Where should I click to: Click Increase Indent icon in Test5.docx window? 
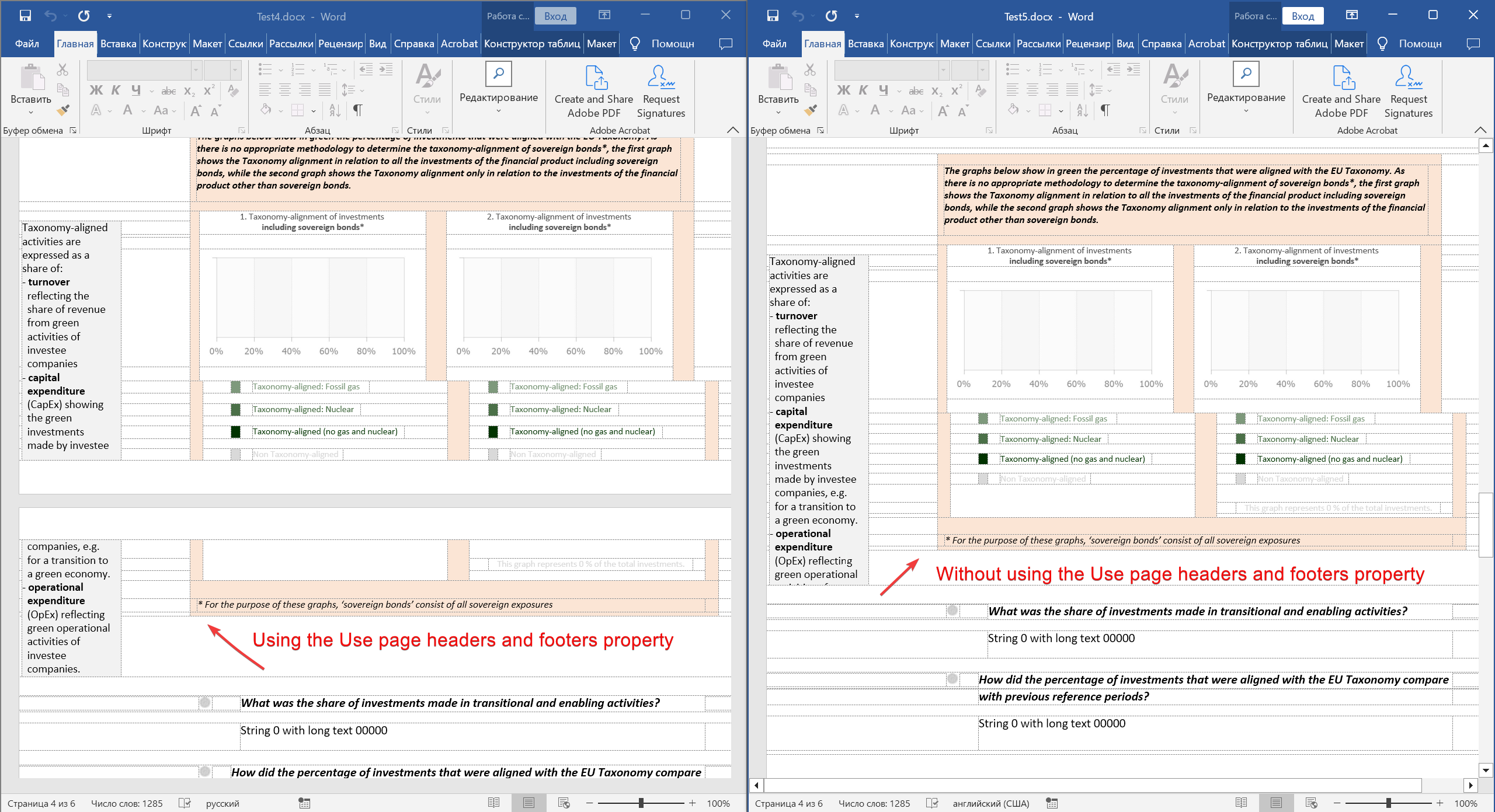pos(1134,70)
